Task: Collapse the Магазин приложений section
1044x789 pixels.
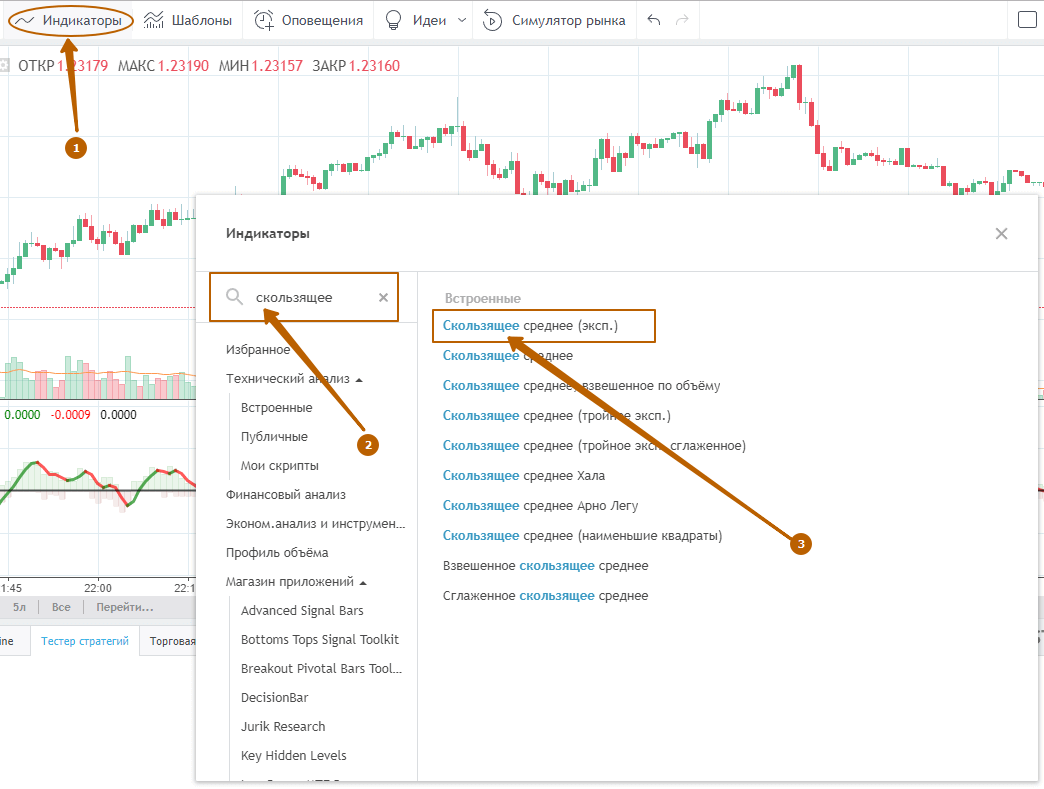Action: click(x=365, y=581)
